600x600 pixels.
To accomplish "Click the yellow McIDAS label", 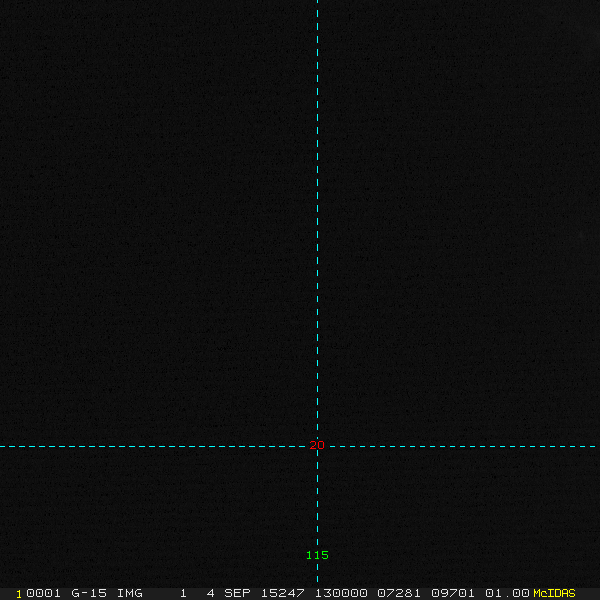I will [554, 593].
